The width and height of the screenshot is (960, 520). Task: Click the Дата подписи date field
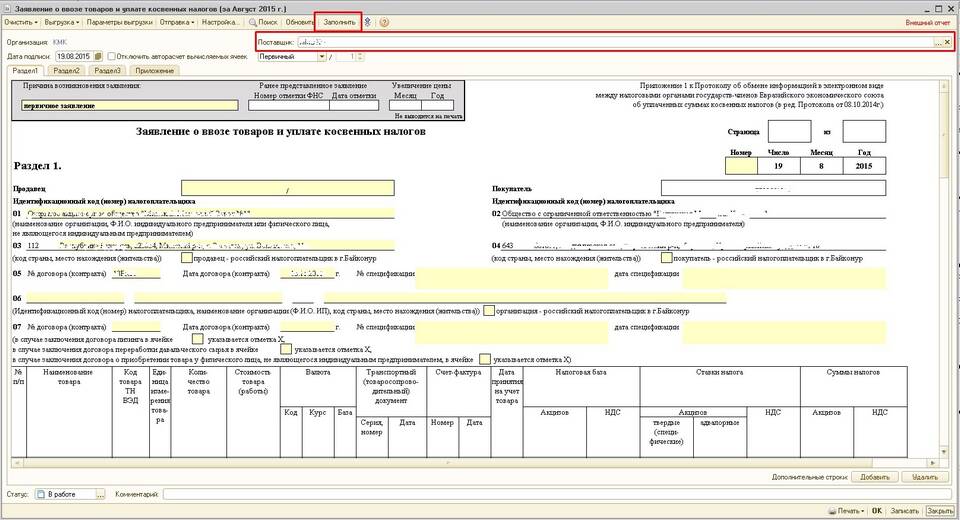pyautogui.click(x=74, y=56)
